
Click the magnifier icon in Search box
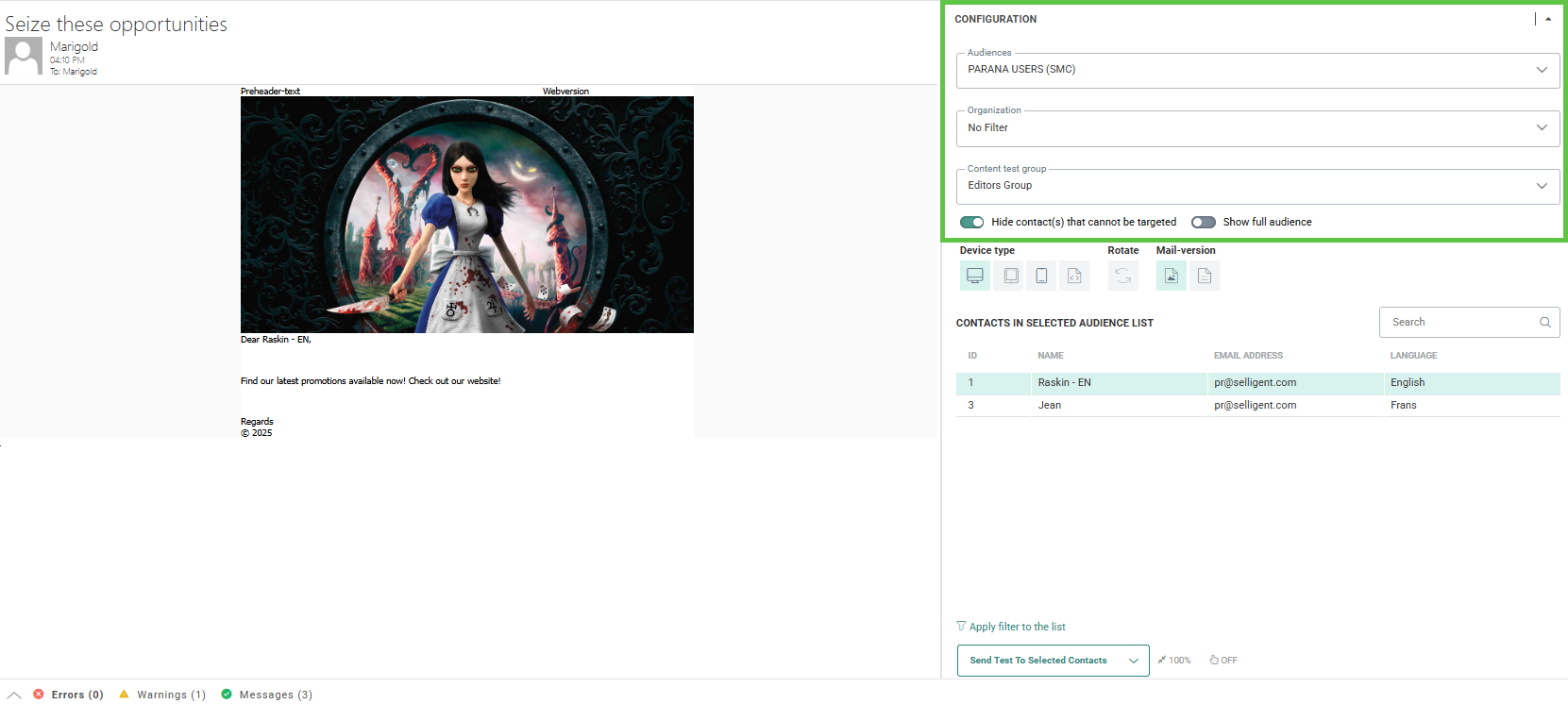pyautogui.click(x=1545, y=322)
